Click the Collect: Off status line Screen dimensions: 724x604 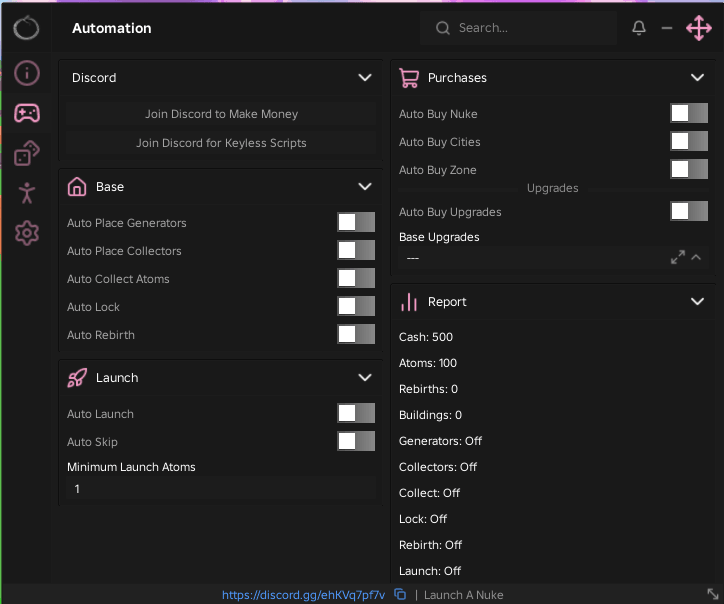coord(429,493)
